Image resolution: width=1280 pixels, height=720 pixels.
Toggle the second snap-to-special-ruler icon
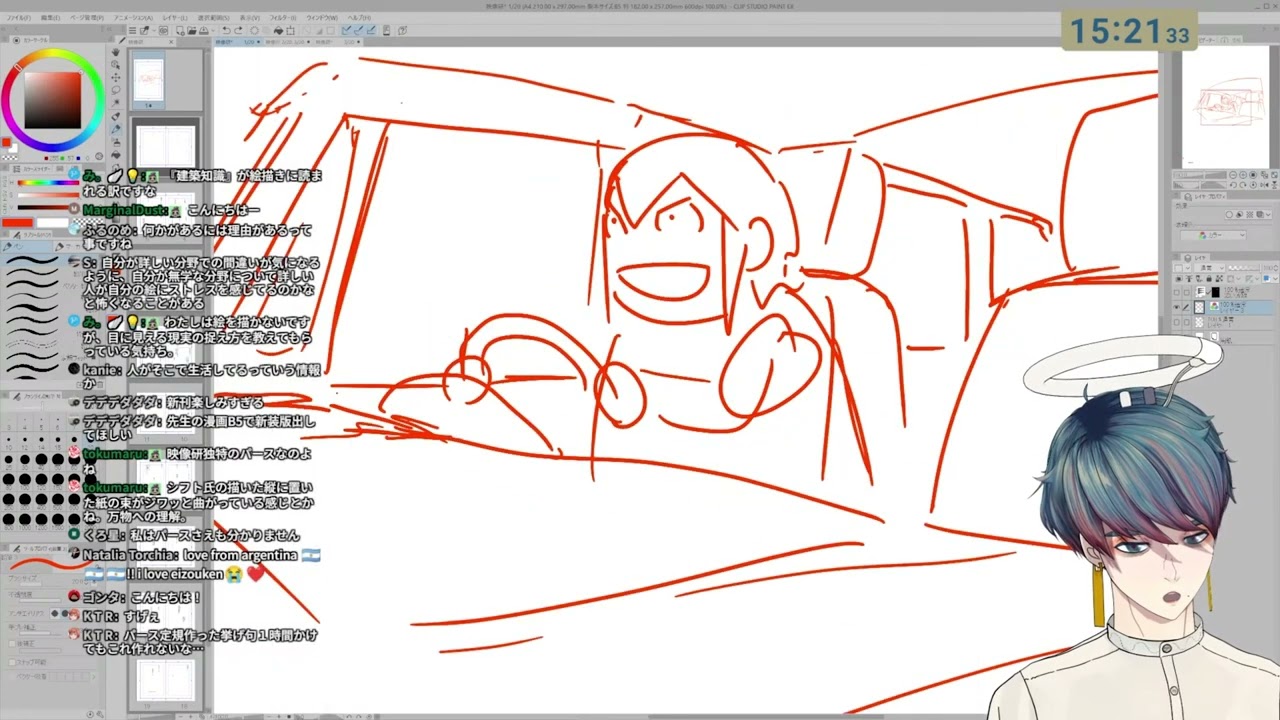click(358, 30)
